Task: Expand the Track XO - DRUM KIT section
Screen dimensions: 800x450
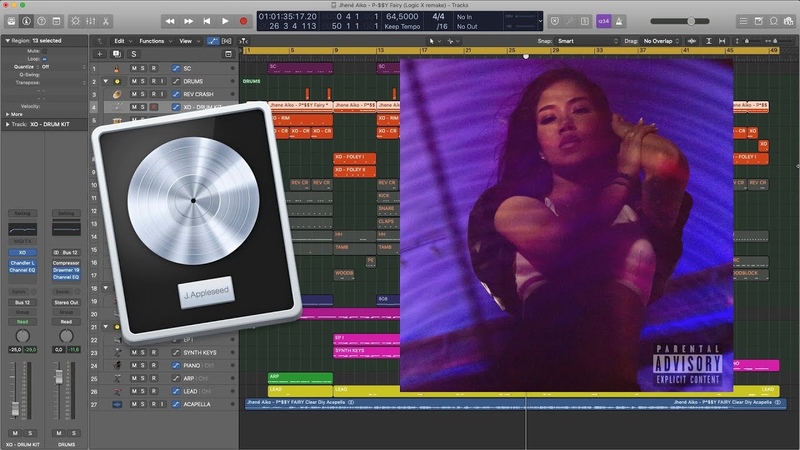Action: [7, 124]
